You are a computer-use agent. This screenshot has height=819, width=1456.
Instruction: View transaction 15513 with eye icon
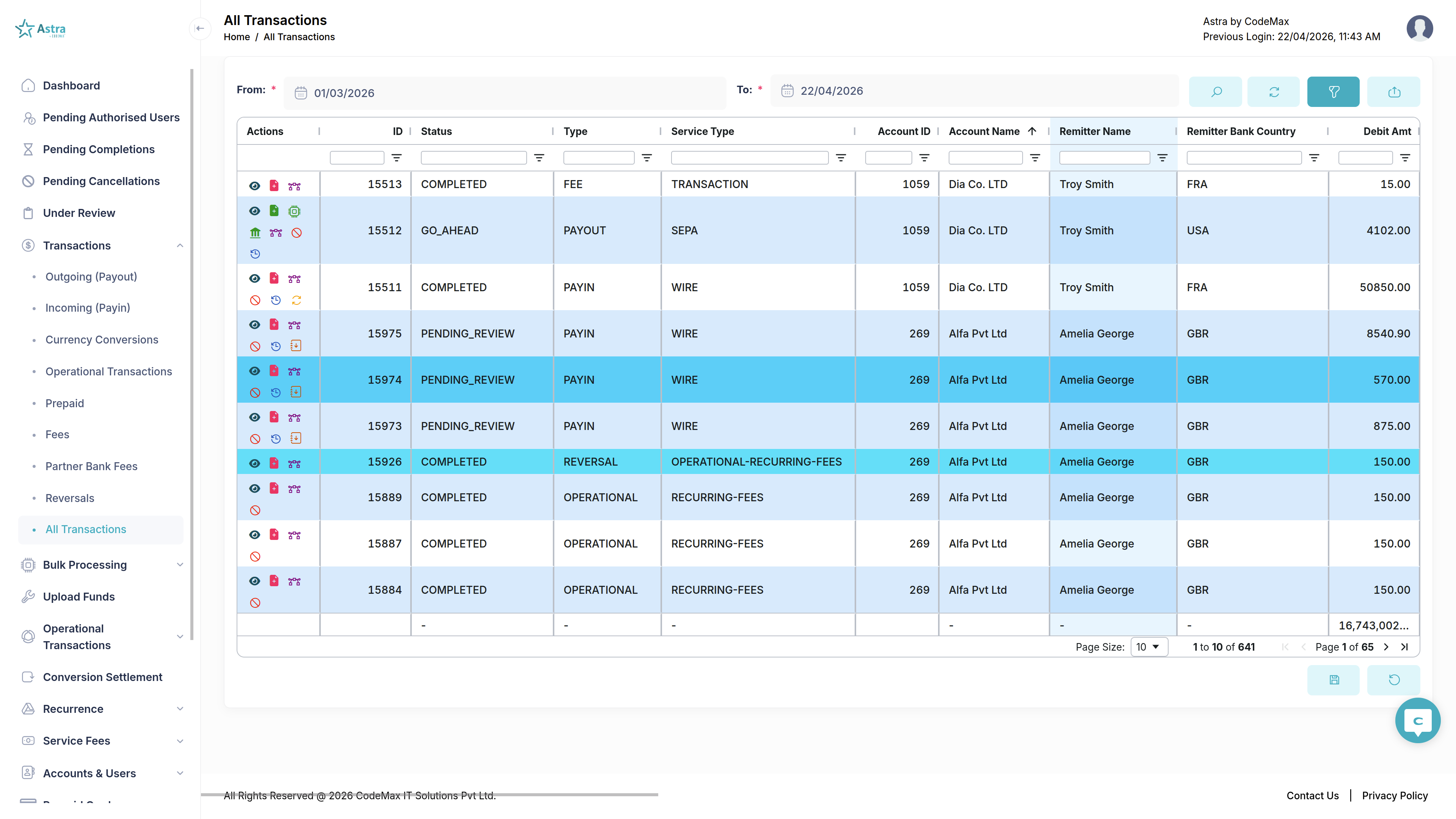click(255, 186)
